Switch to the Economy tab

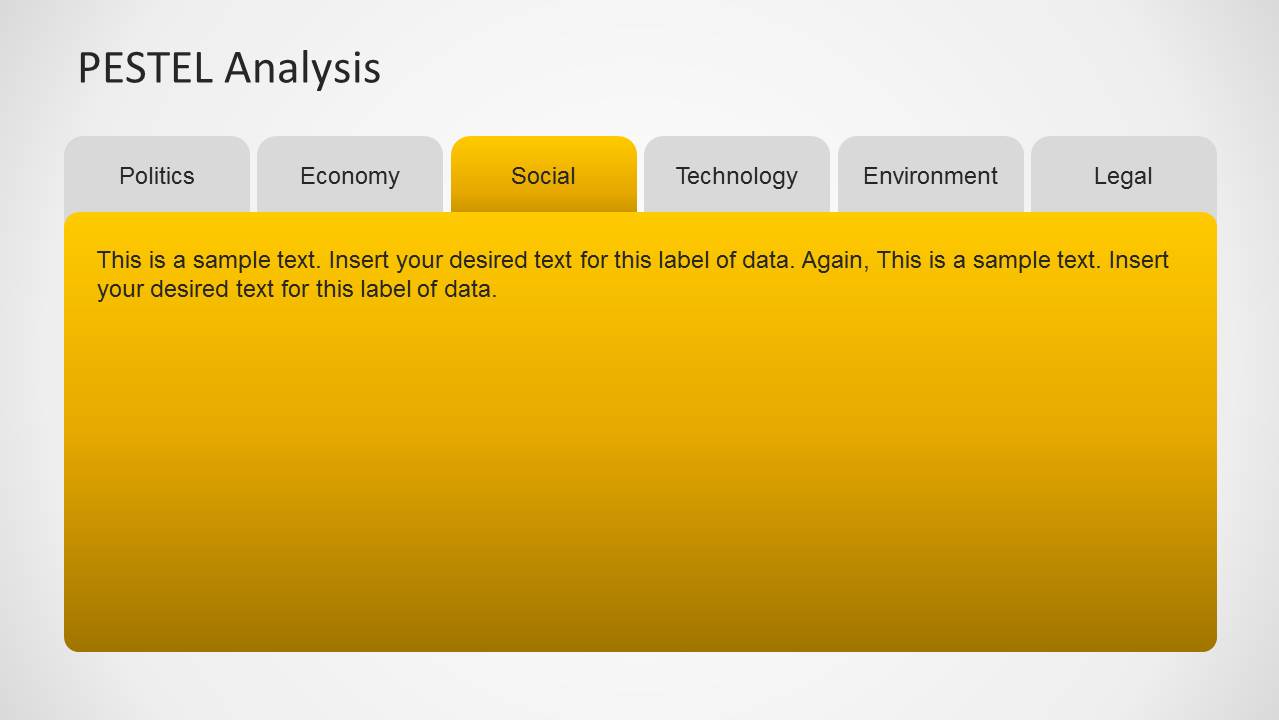[x=350, y=175]
